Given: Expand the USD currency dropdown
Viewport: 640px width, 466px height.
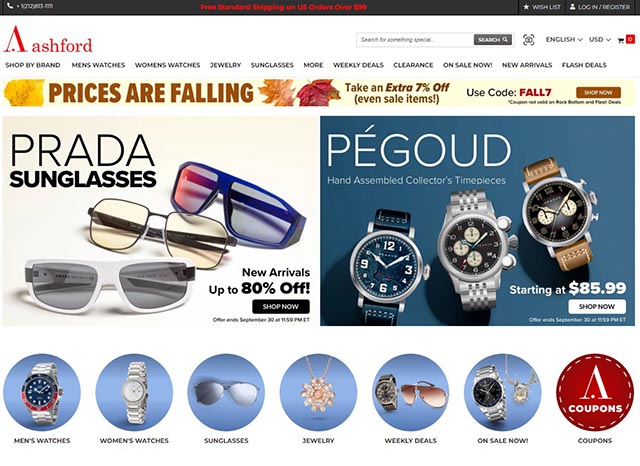Looking at the screenshot, I should [x=600, y=40].
